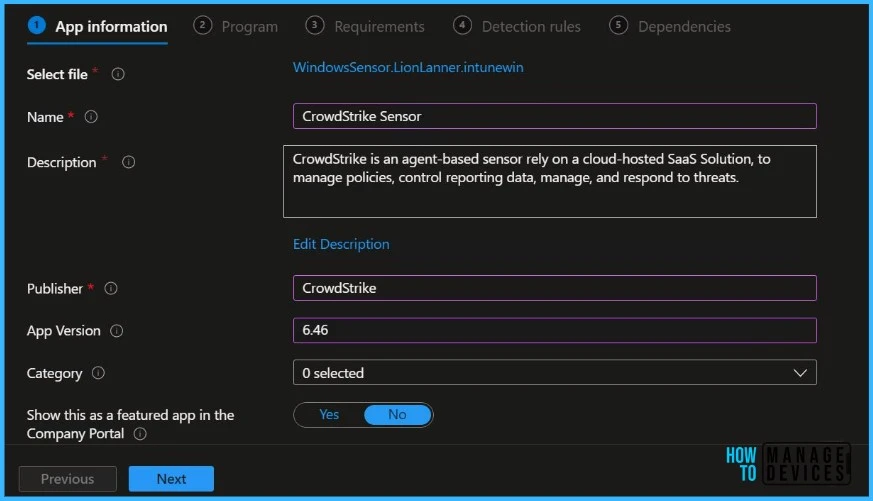Click the 'Select file' label text
The image size is (873, 501).
[57, 74]
